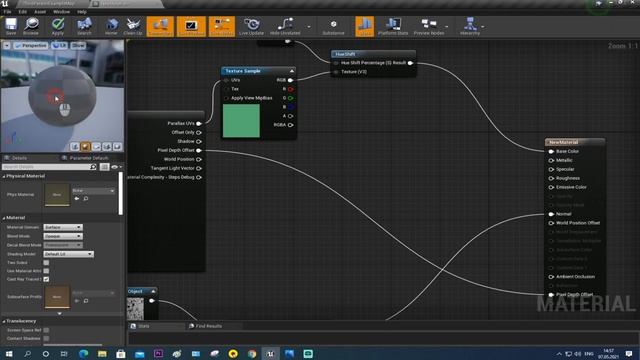Click Hide Unrelated toolbar icon

point(285,27)
